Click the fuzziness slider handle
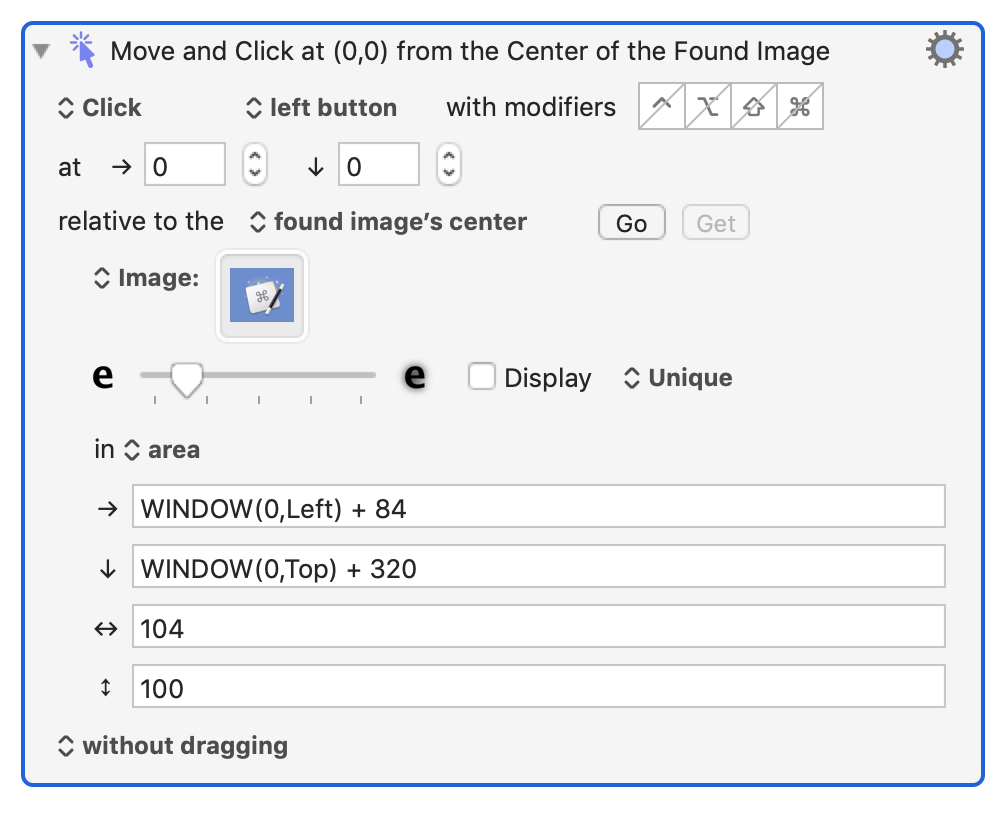The width and height of the screenshot is (1006, 814). pyautogui.click(x=186, y=377)
